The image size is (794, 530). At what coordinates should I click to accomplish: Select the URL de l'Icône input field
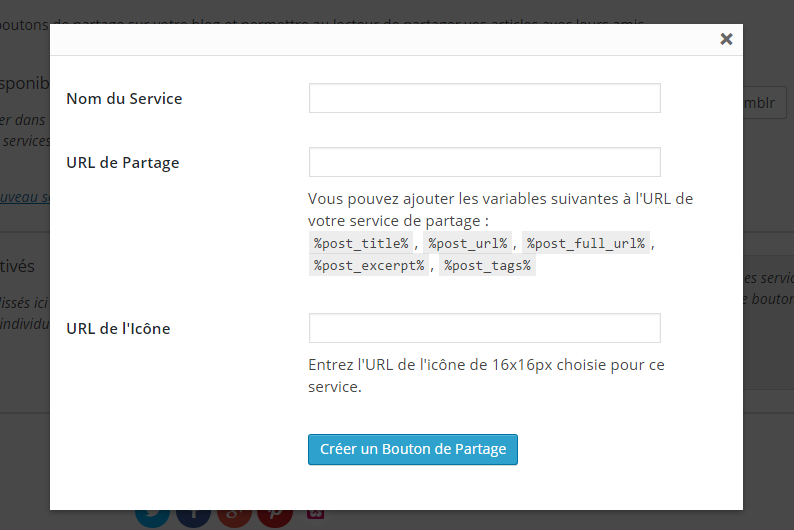(484, 328)
